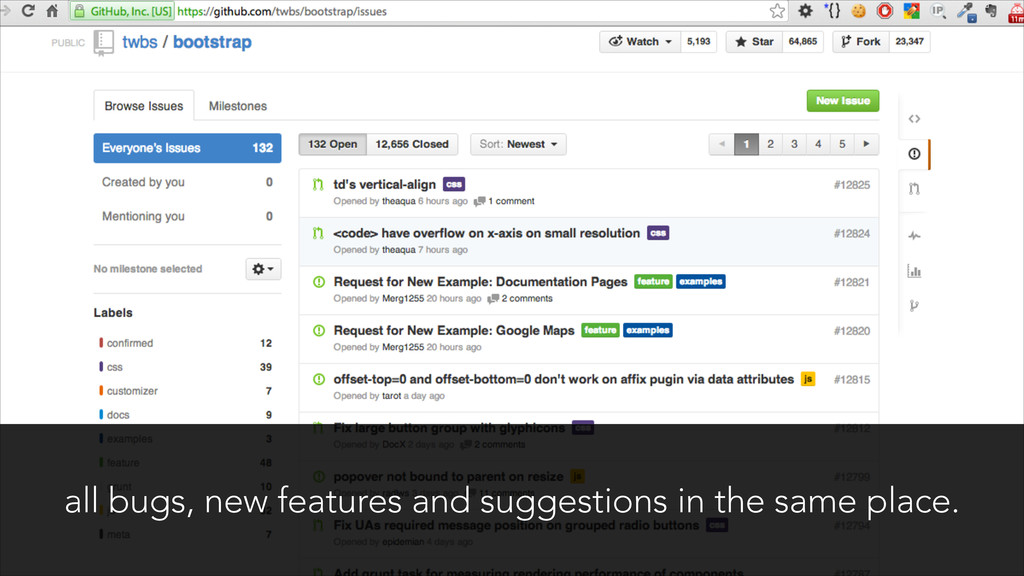Viewport: 1024px width, 576px height.
Task: Open 2 comments on Documentation Pages issue
Action: pos(520,298)
